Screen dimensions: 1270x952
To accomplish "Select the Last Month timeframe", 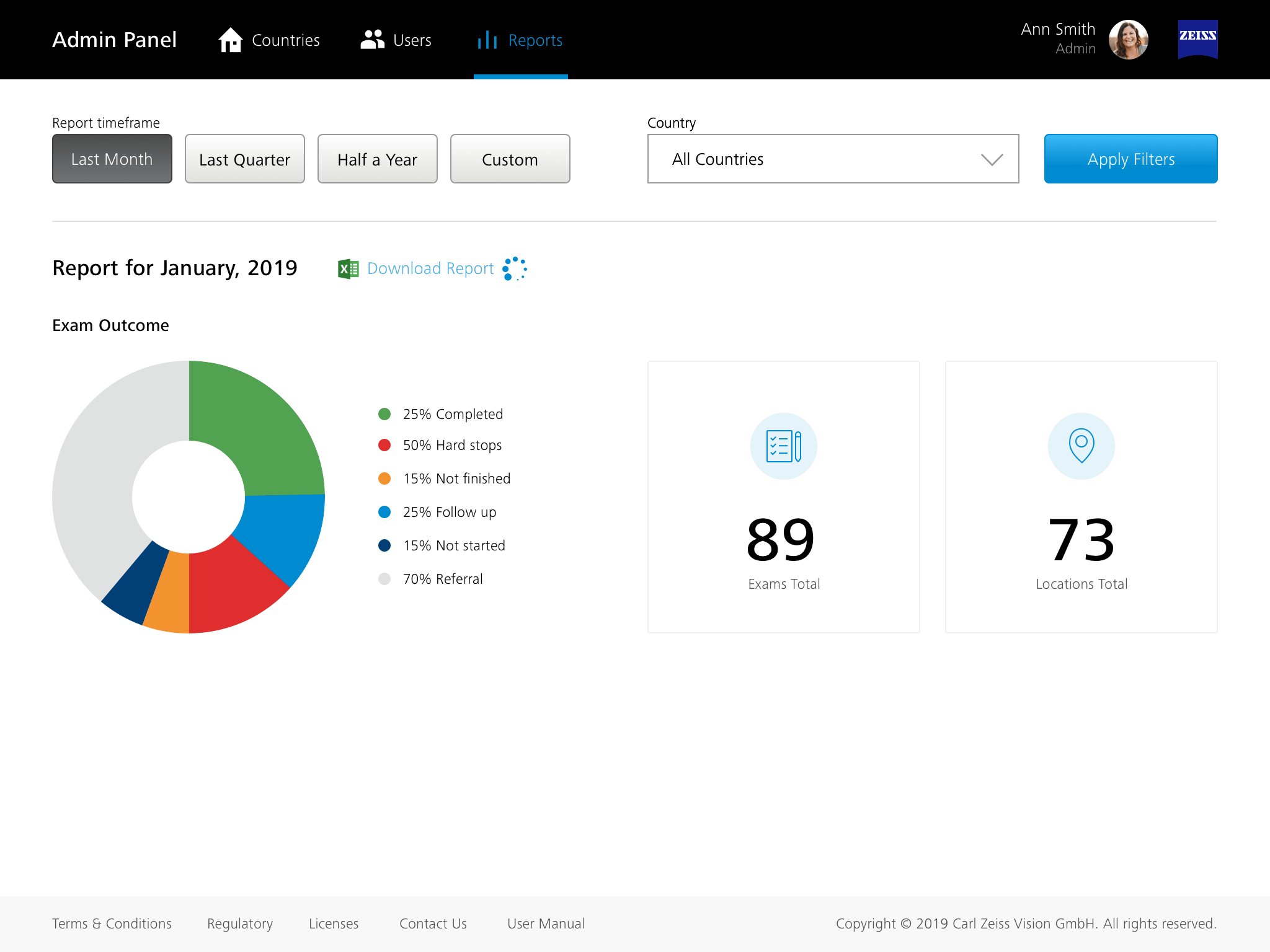I will click(112, 159).
